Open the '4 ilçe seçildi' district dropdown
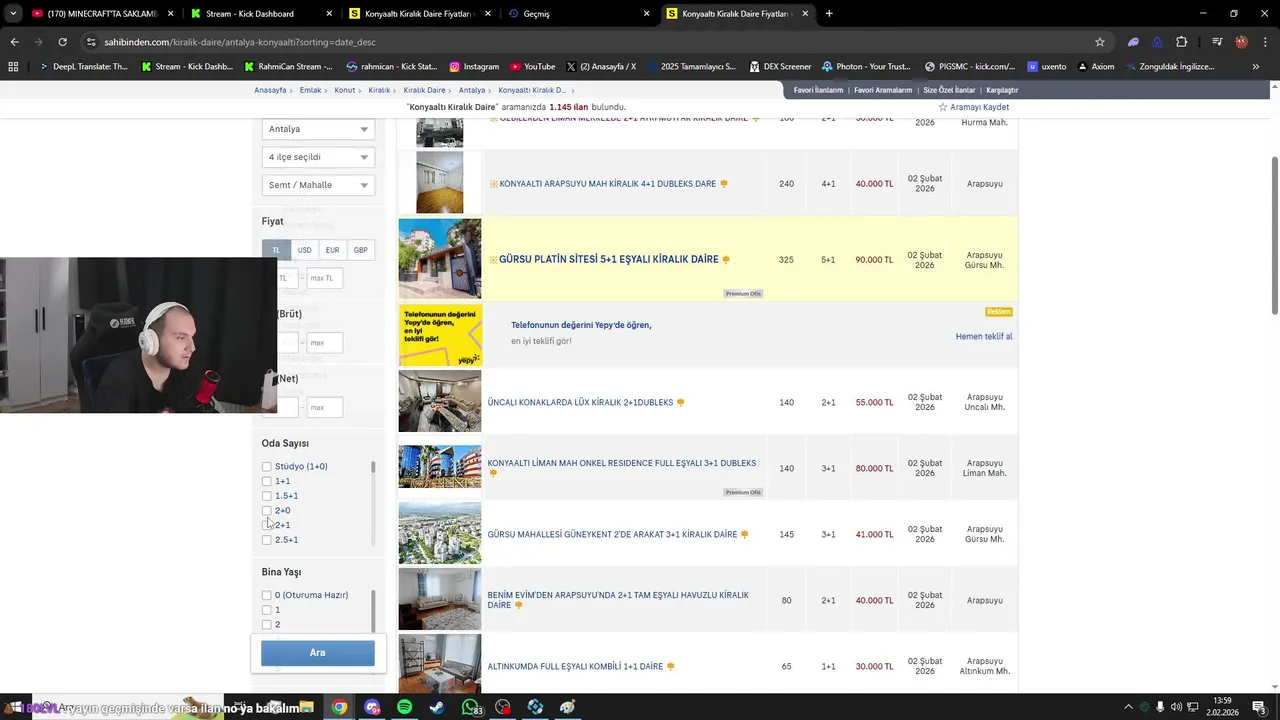The image size is (1280, 720). pos(318,157)
